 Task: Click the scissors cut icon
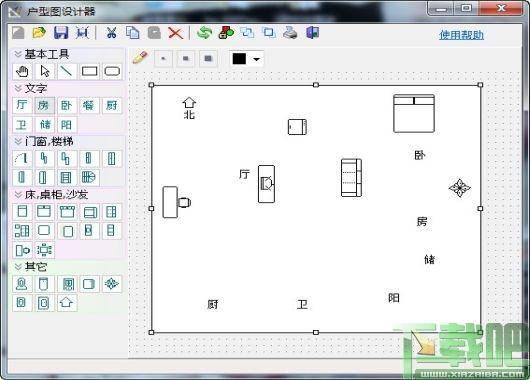point(111,33)
